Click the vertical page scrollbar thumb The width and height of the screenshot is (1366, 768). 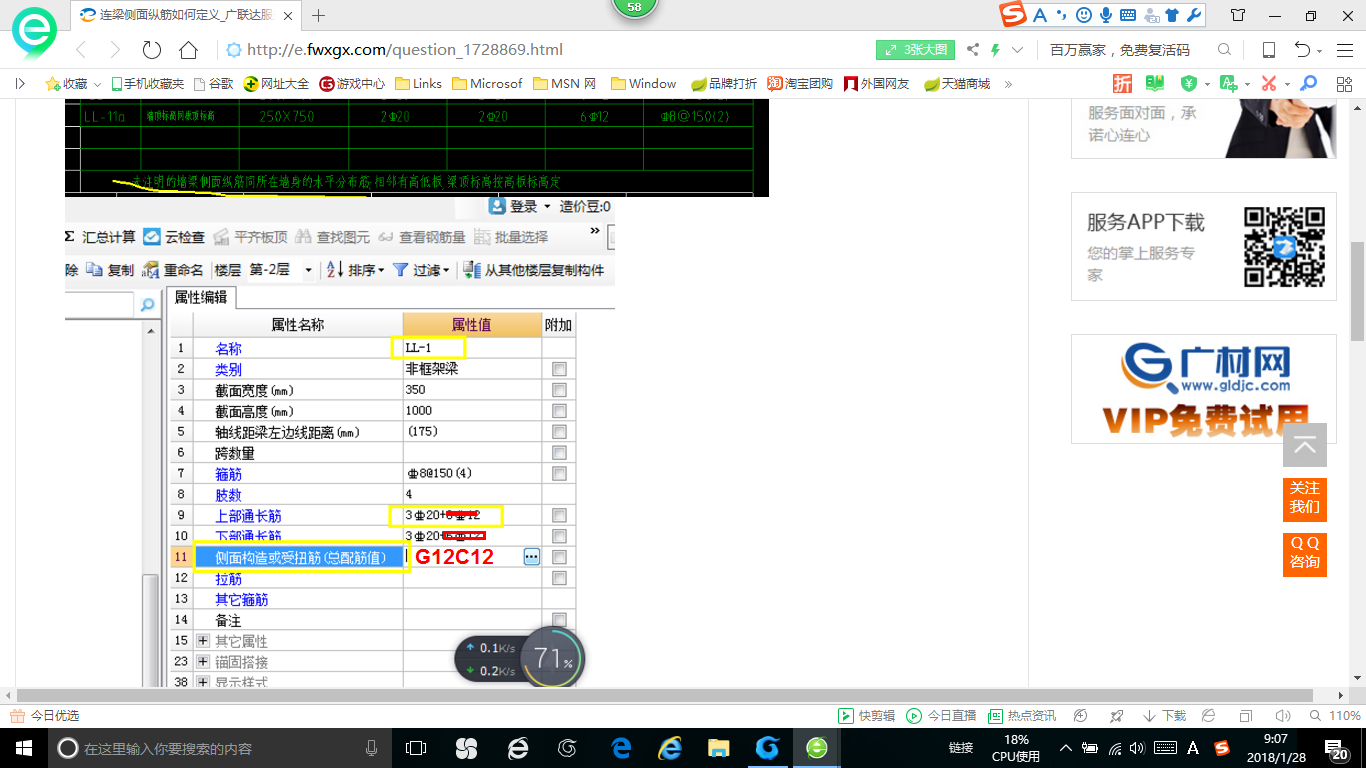[x=1357, y=291]
